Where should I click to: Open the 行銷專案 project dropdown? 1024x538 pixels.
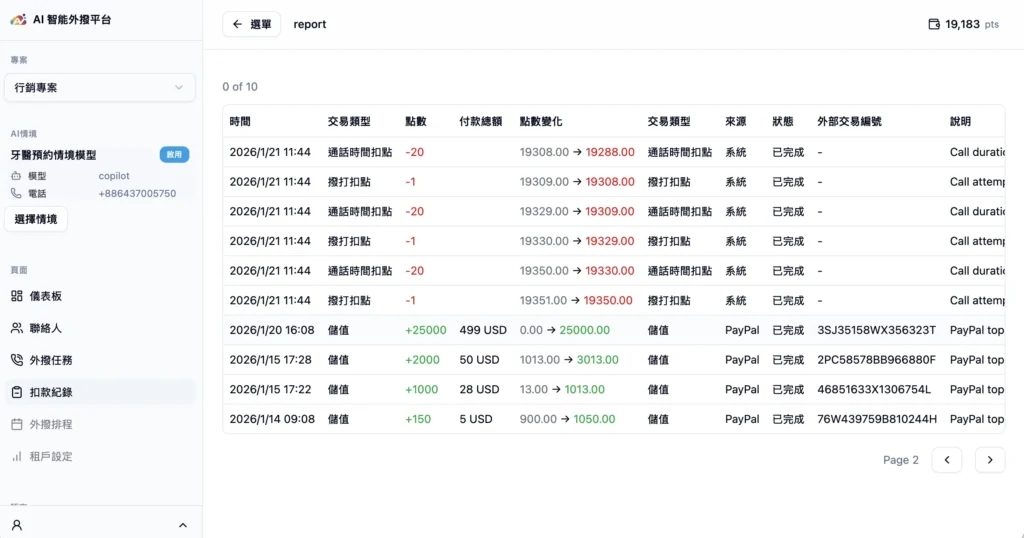(100, 87)
